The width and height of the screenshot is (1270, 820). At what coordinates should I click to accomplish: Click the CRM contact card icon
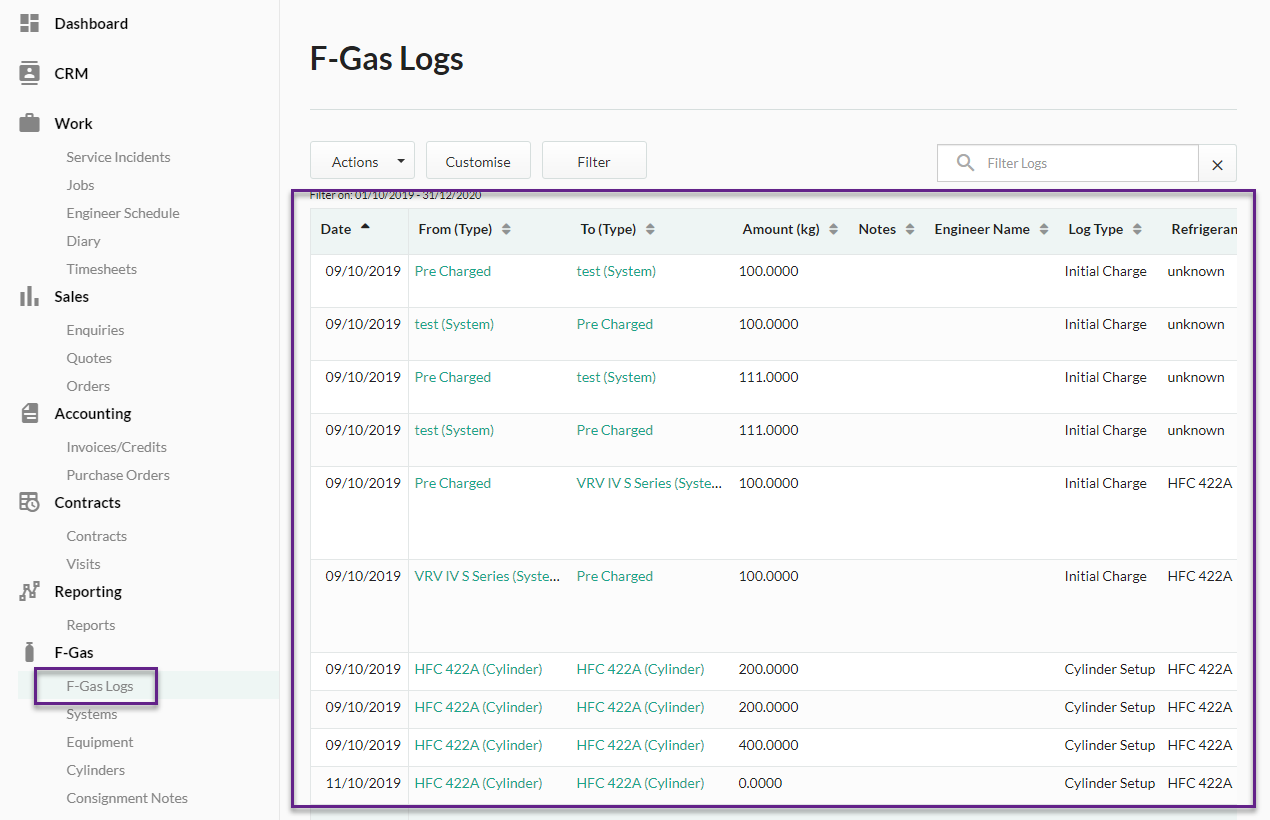(x=30, y=73)
